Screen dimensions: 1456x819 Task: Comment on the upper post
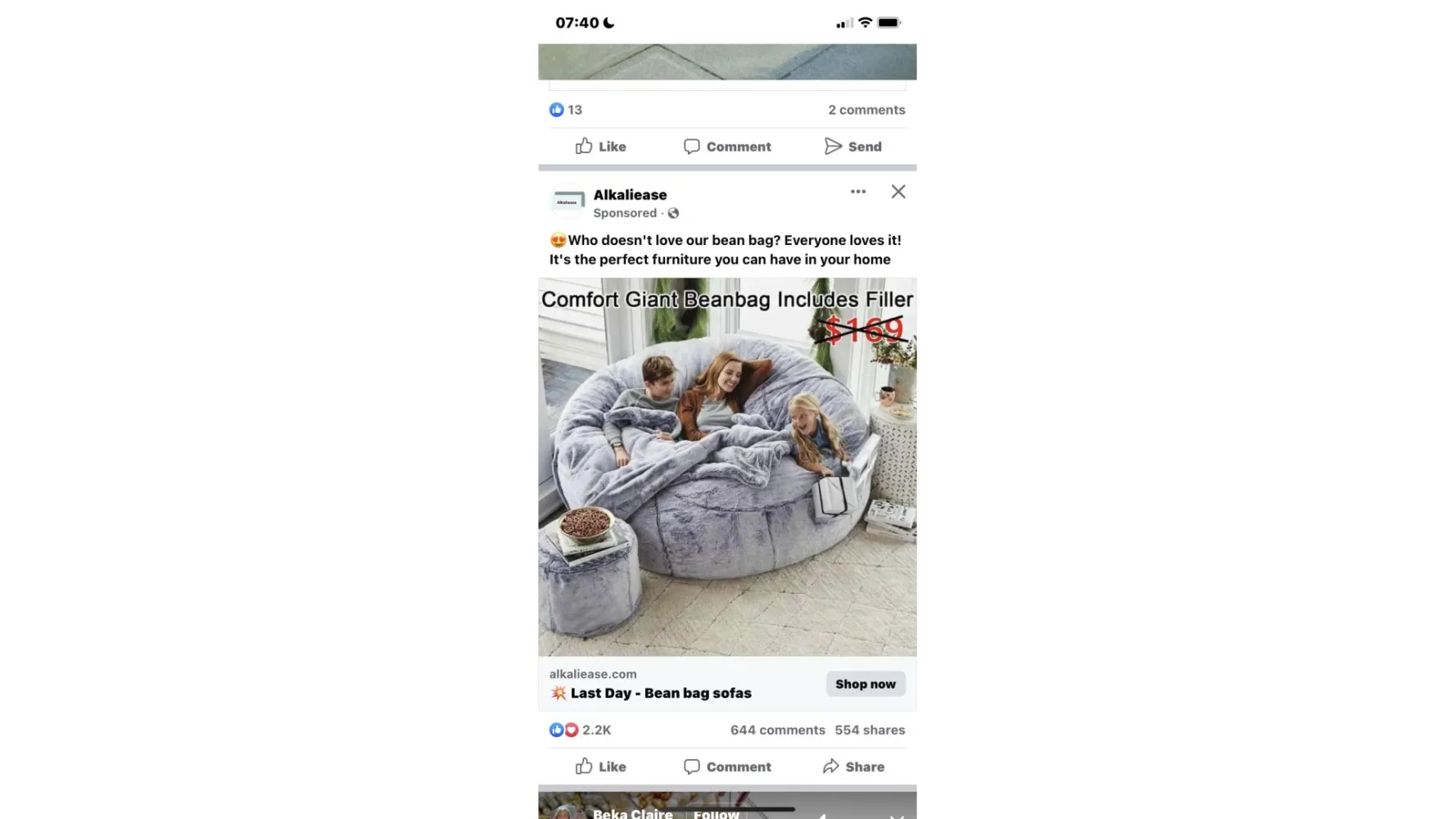pyautogui.click(x=727, y=147)
